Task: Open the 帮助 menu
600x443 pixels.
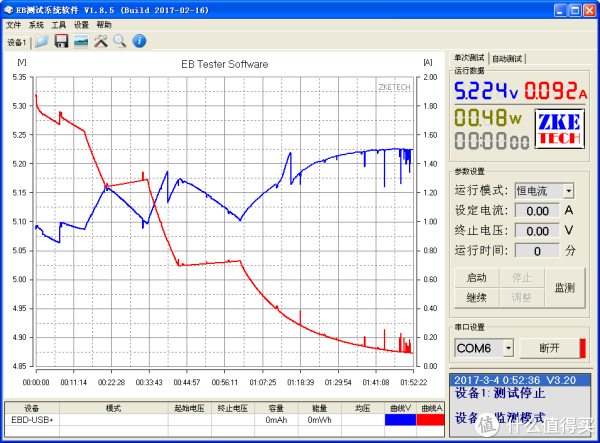Action: click(x=104, y=25)
